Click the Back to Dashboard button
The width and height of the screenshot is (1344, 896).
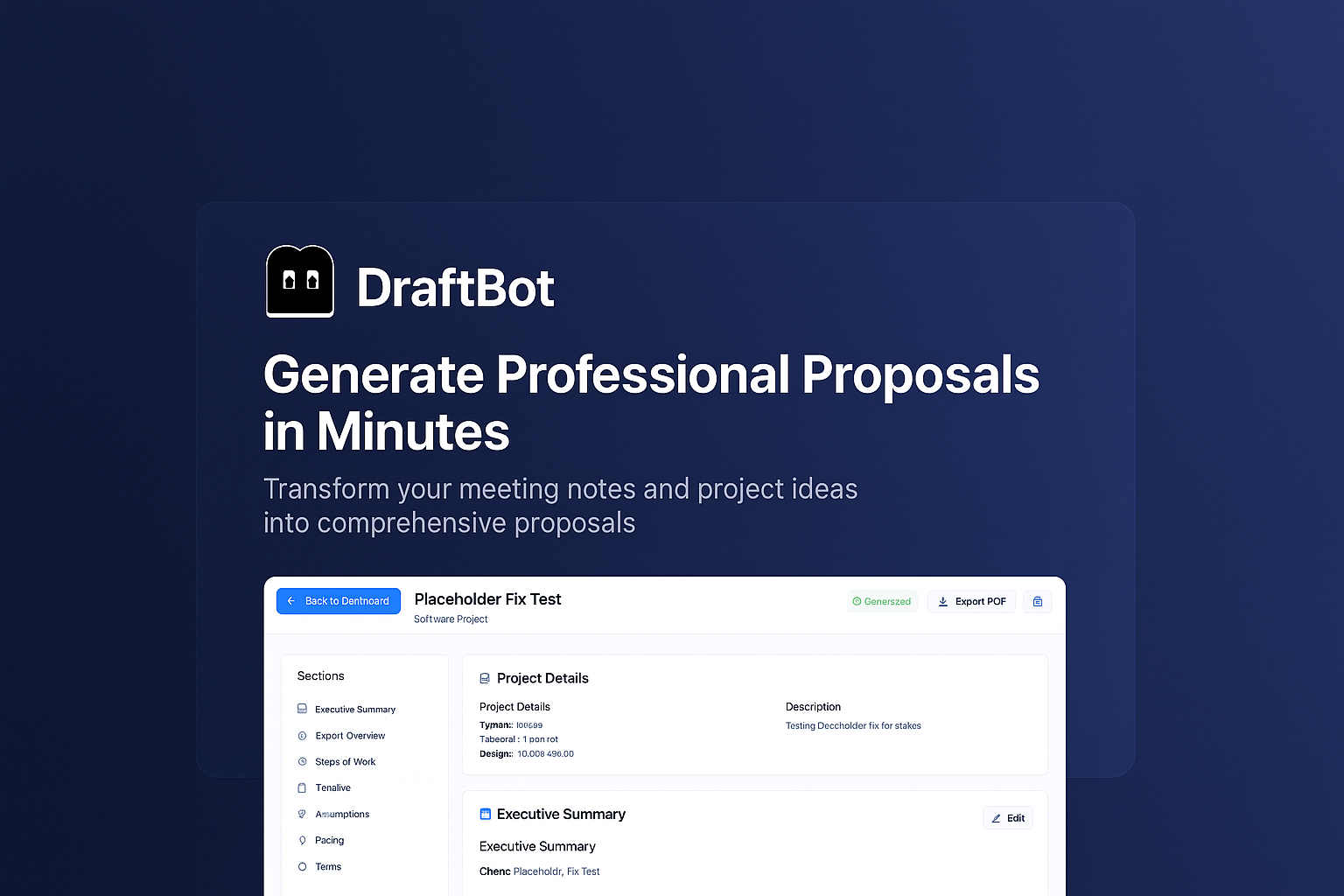click(339, 601)
